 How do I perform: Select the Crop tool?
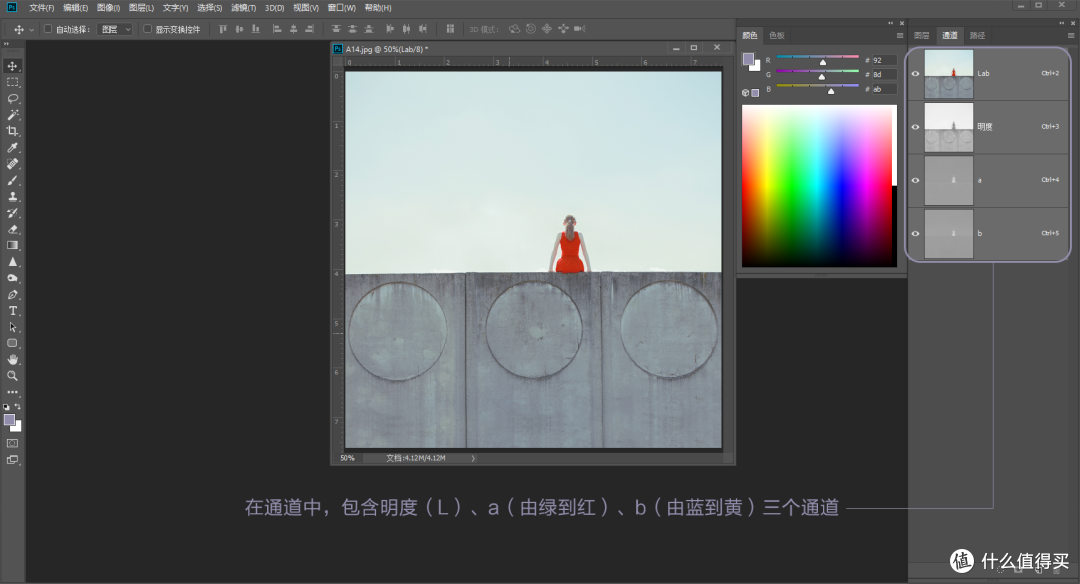pos(13,130)
